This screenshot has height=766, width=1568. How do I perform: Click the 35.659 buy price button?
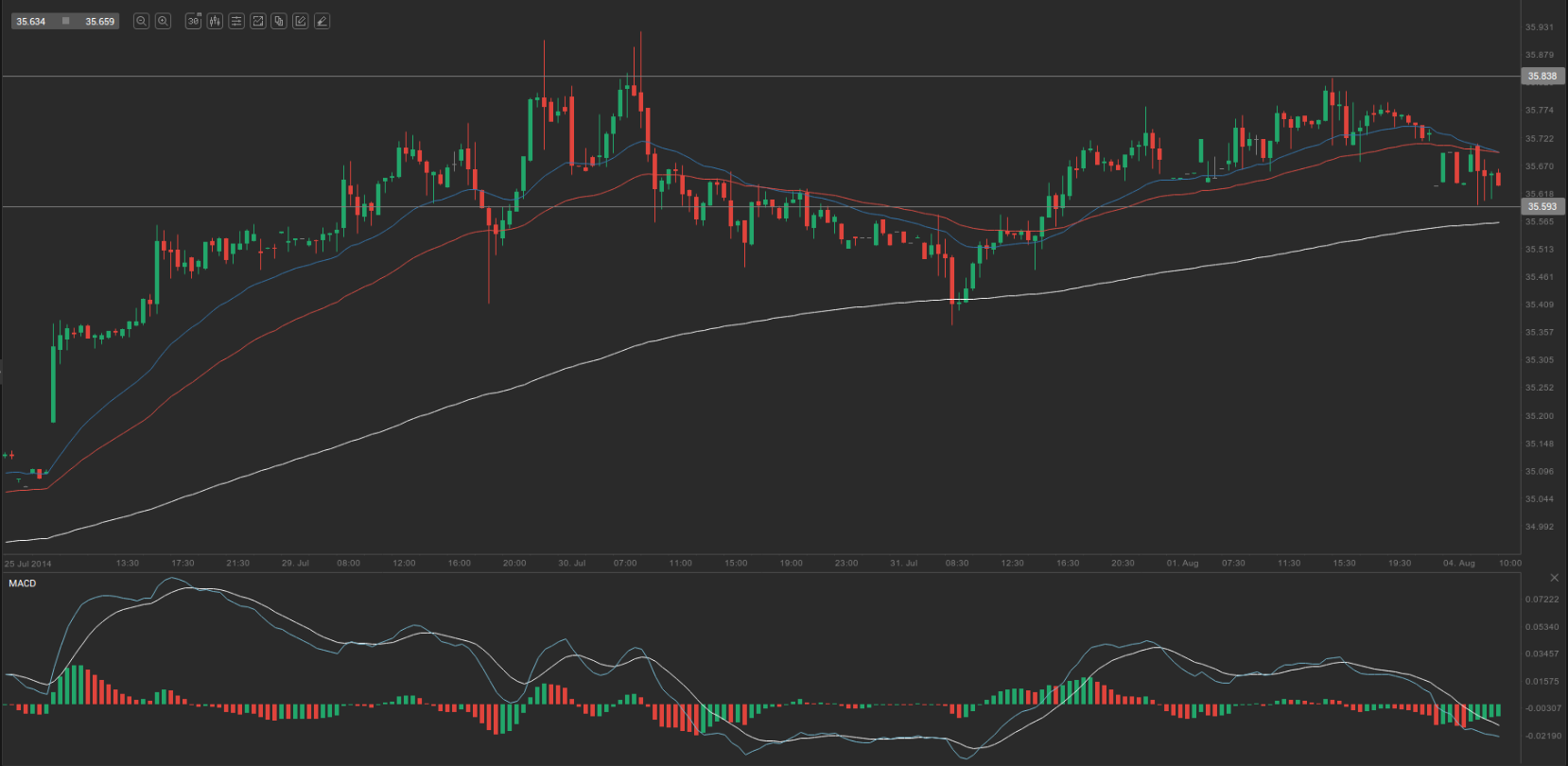(99, 22)
